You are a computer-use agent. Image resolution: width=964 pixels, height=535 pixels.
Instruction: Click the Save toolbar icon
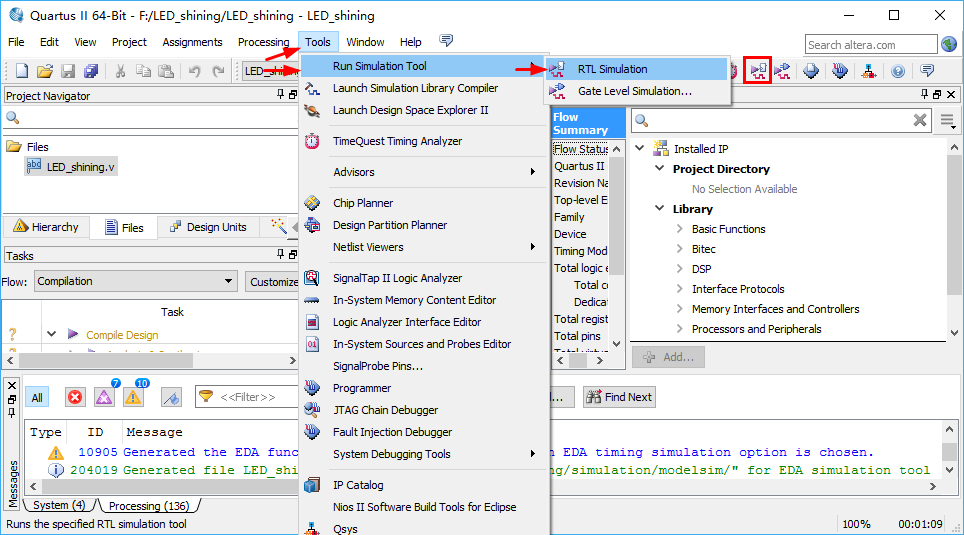68,71
